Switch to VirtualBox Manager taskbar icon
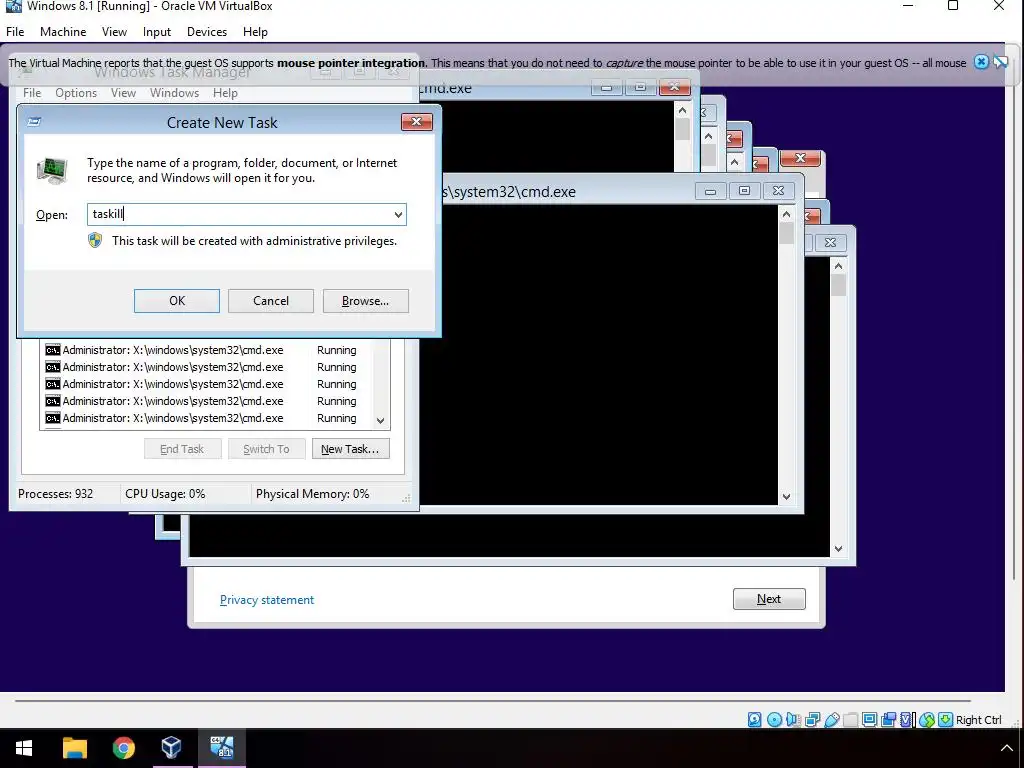The height and width of the screenshot is (768, 1024). tap(172, 748)
